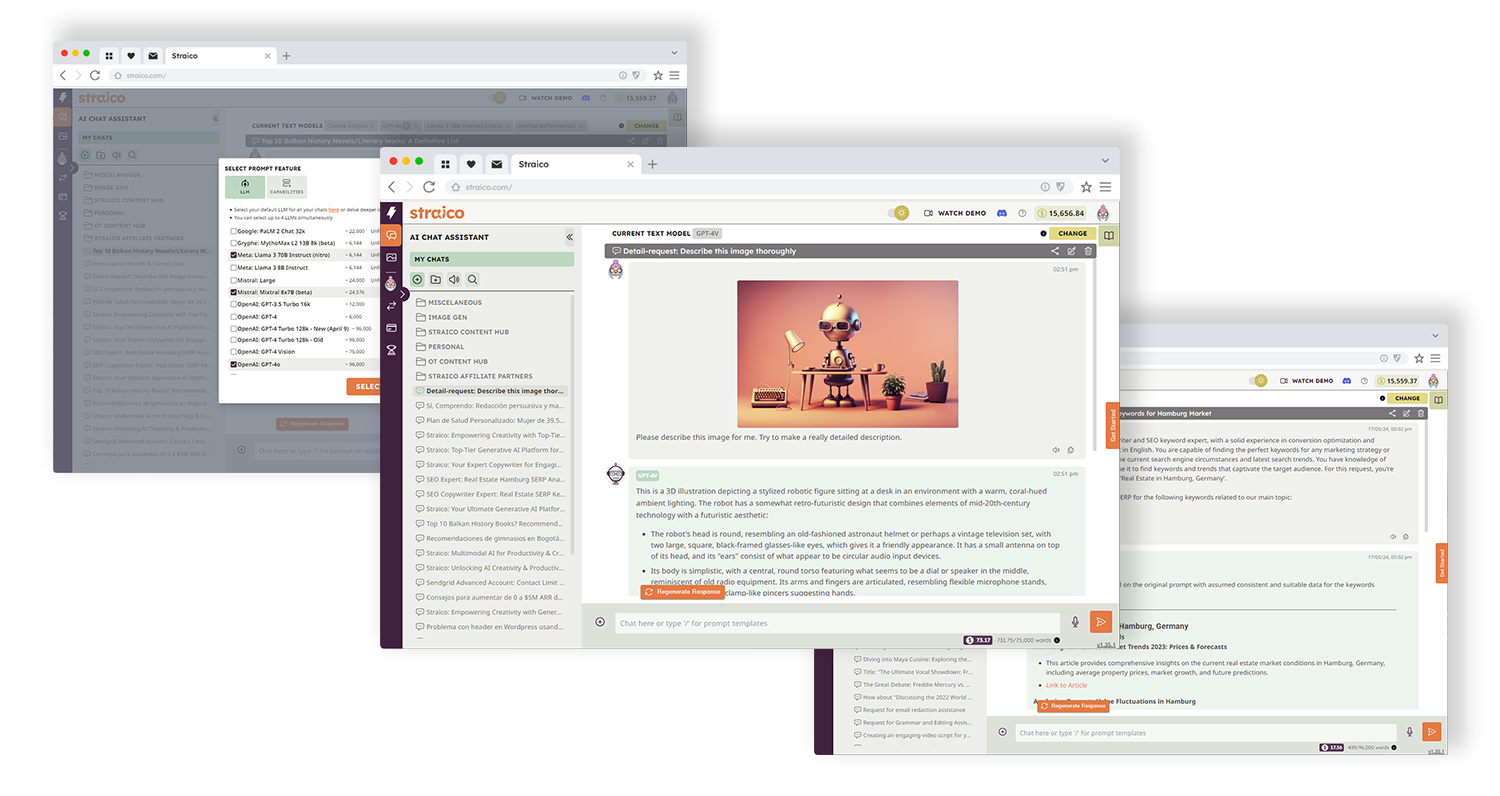Click chat input field in middle window
The height and width of the screenshot is (796, 1500).
(835, 622)
